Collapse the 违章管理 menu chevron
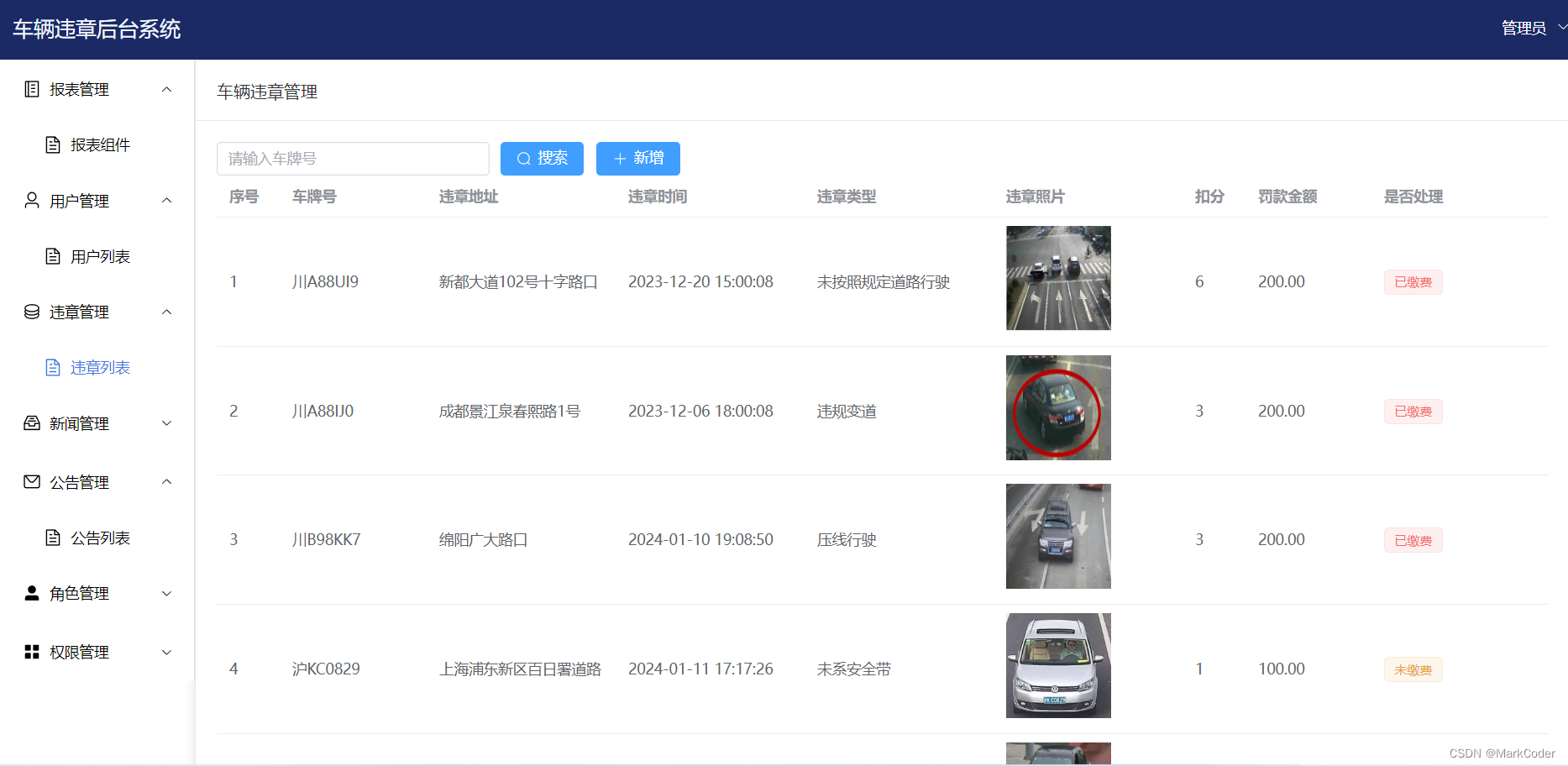This screenshot has height=766, width=1568. (x=166, y=312)
